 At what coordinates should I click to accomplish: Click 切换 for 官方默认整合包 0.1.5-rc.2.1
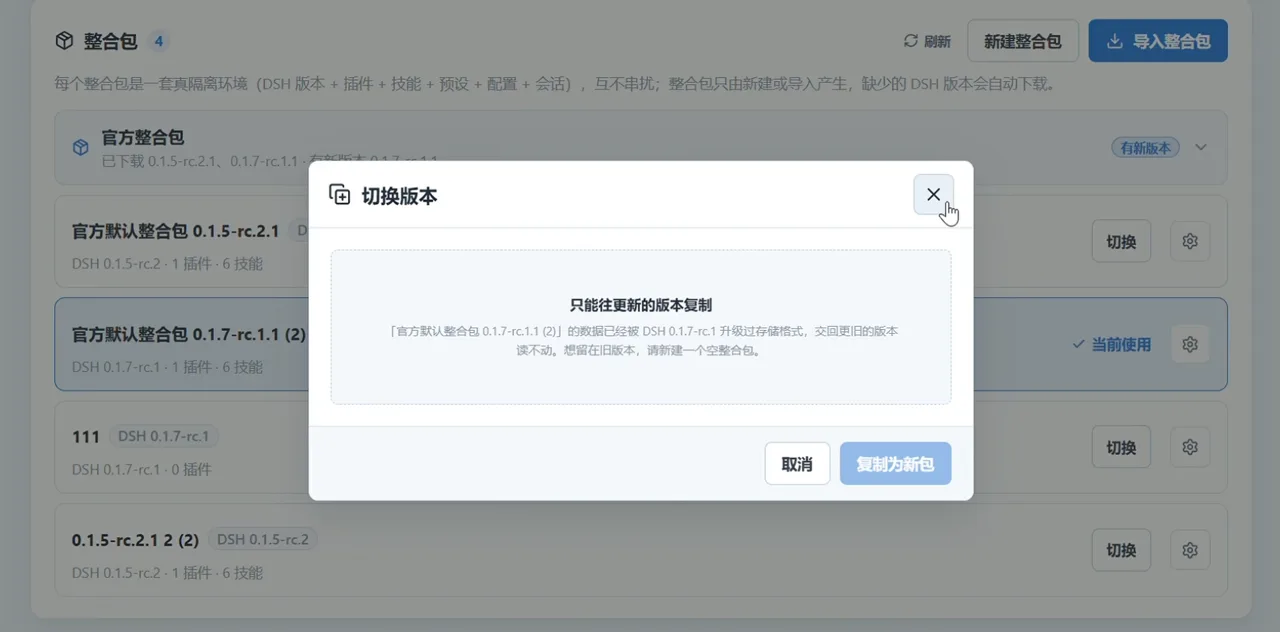[x=1121, y=241]
